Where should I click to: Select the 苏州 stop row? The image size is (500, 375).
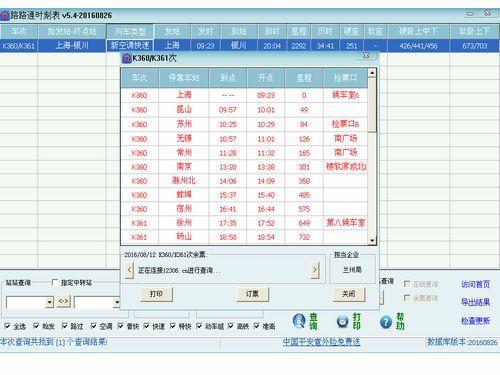click(244, 124)
